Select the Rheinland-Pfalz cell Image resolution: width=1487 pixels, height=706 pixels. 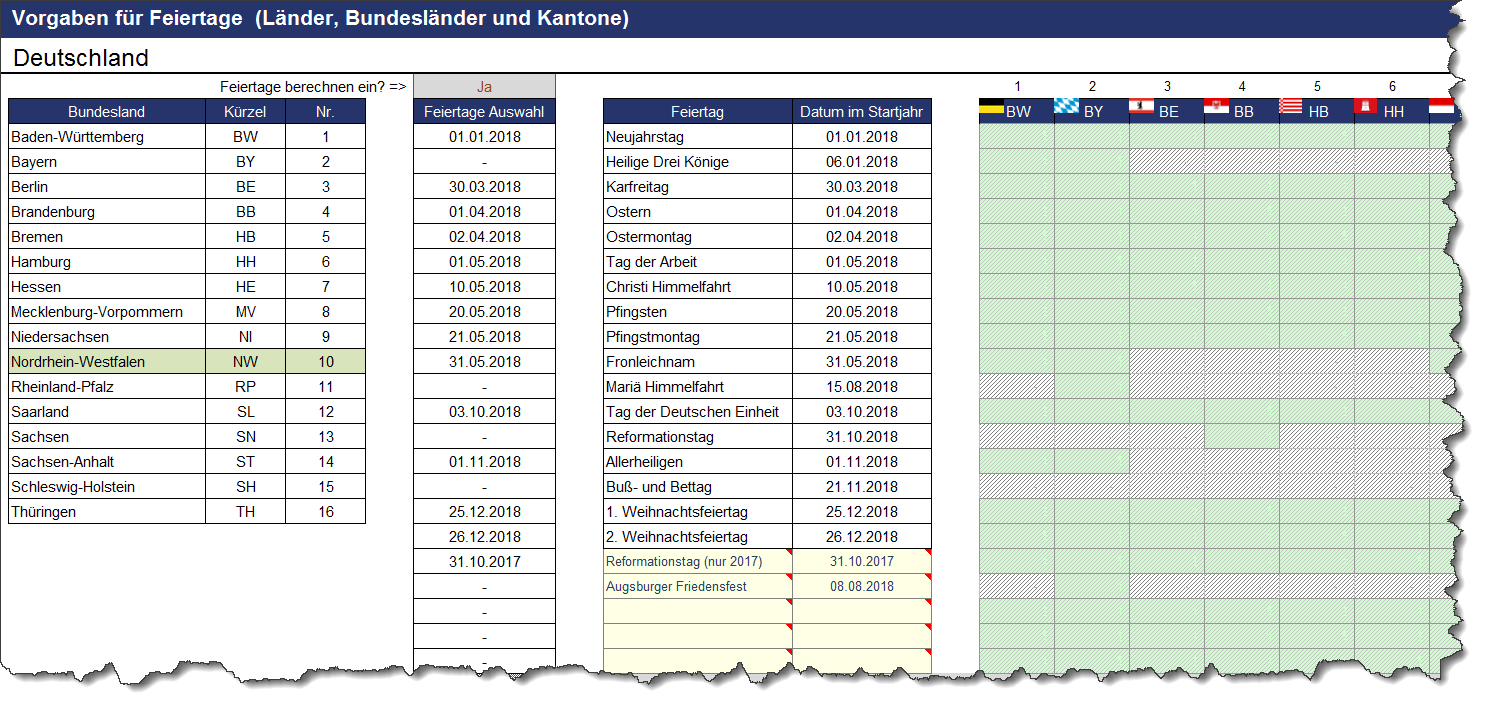107,386
